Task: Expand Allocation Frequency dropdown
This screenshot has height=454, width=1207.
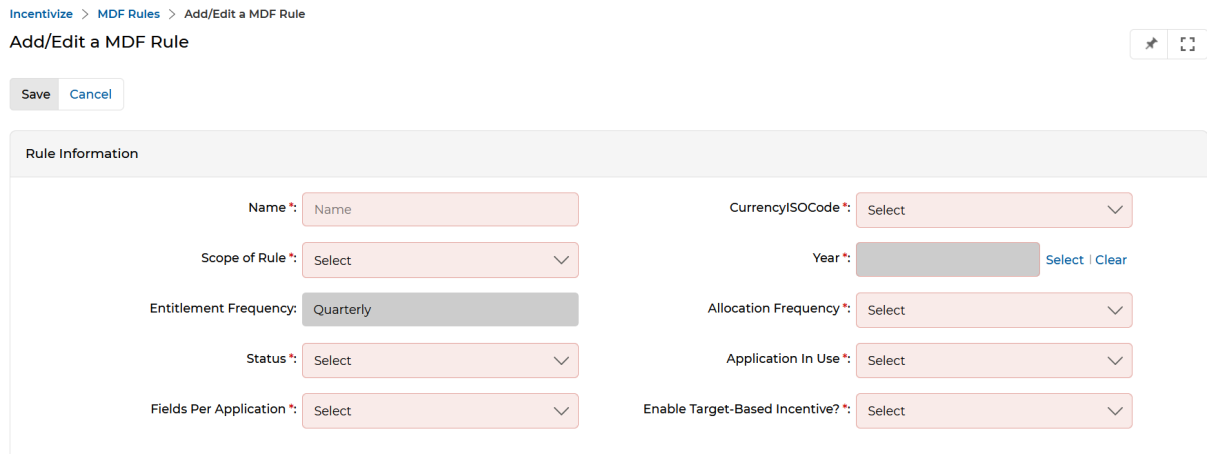Action: tap(994, 310)
